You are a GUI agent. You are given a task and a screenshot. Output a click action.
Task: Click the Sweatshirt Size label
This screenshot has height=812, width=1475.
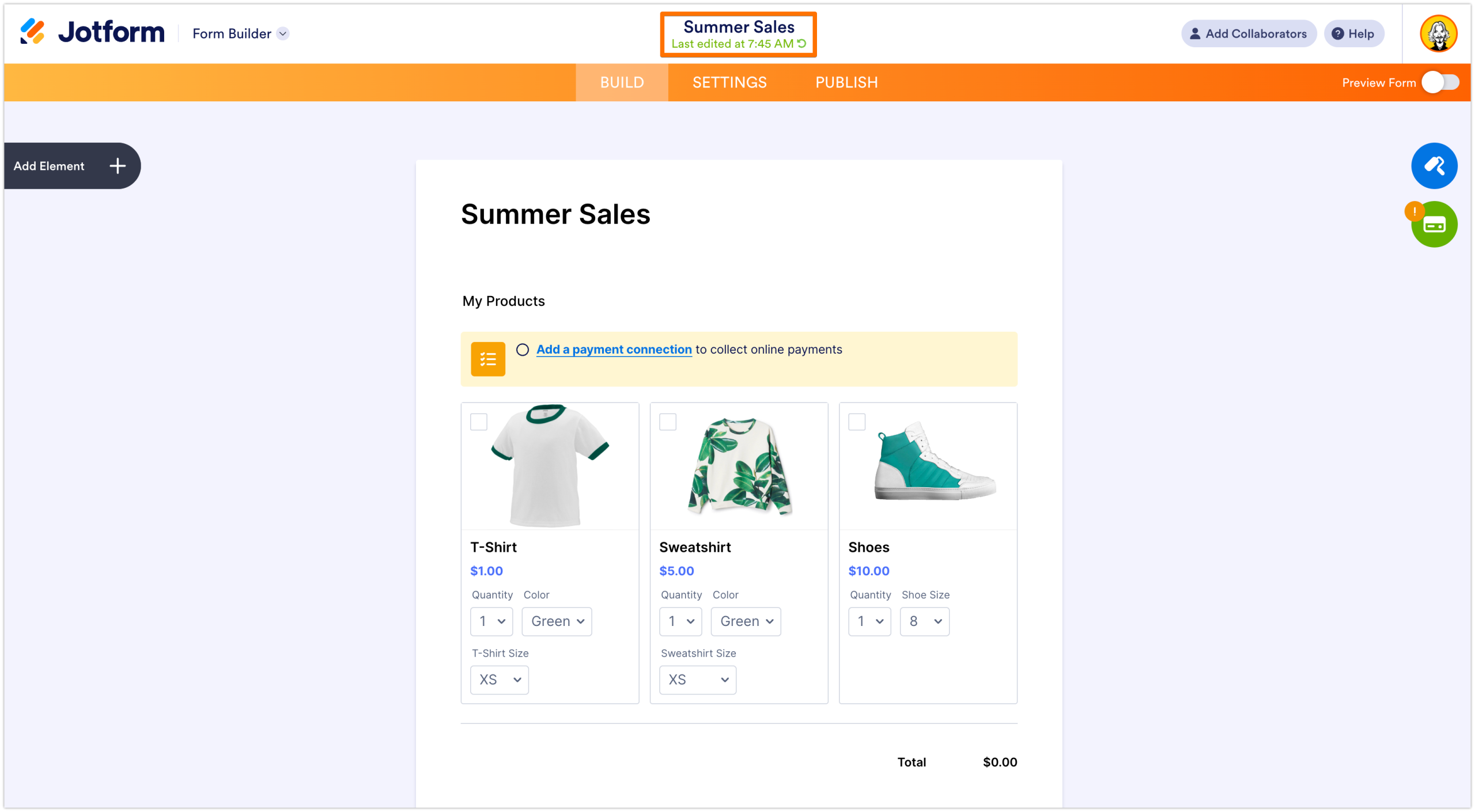click(698, 653)
